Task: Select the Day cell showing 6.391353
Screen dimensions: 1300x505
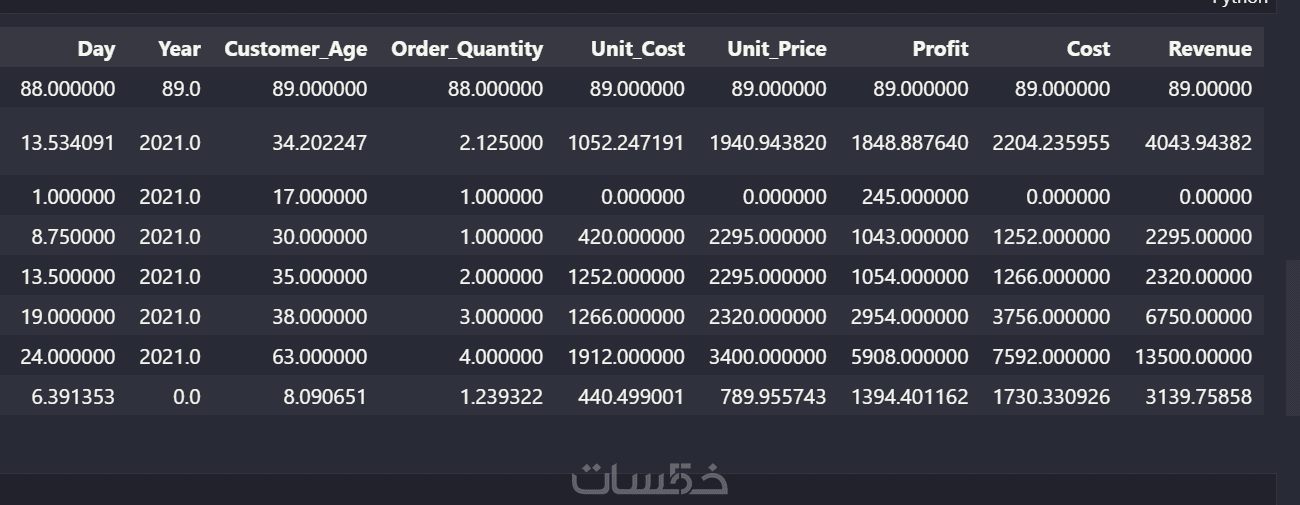Action: point(68,397)
